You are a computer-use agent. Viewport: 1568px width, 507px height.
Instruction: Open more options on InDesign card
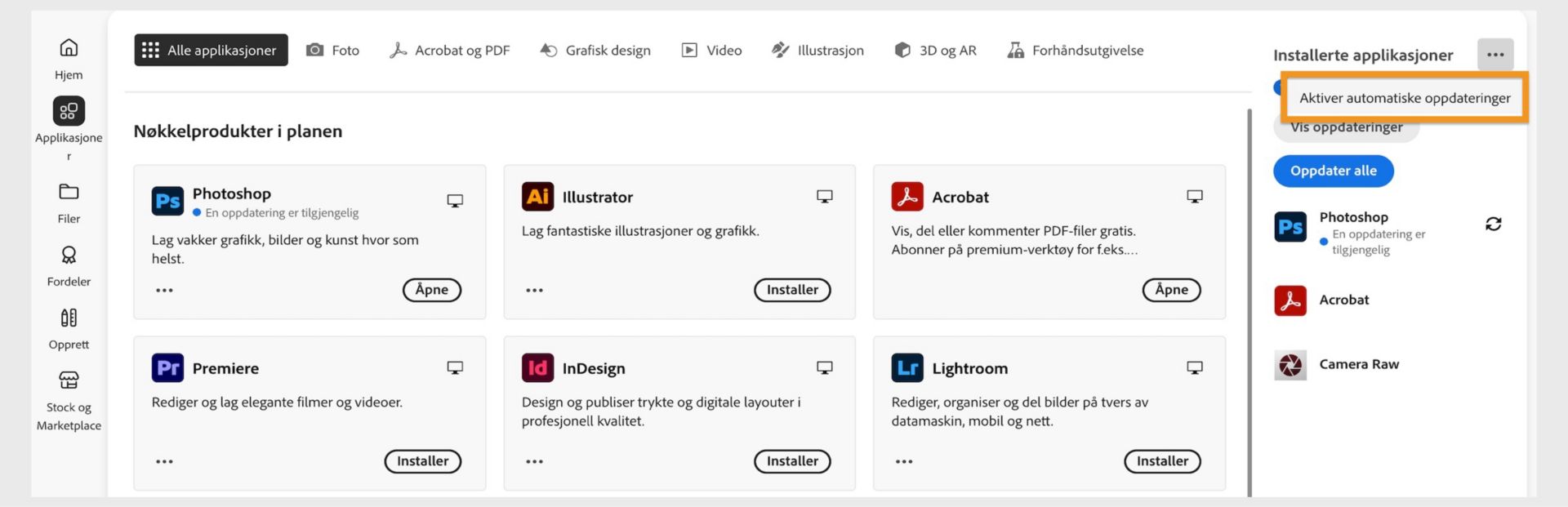click(x=534, y=461)
